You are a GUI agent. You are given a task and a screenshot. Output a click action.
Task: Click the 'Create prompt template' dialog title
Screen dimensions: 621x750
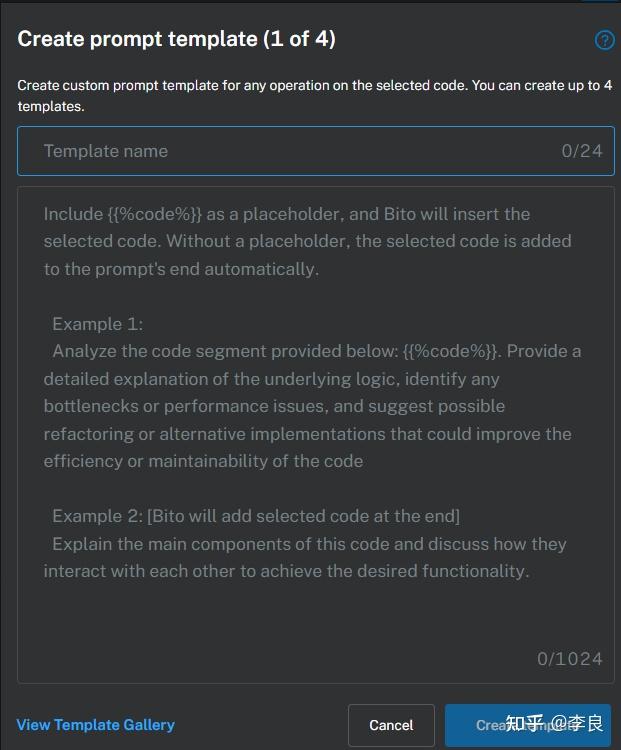click(x=138, y=39)
